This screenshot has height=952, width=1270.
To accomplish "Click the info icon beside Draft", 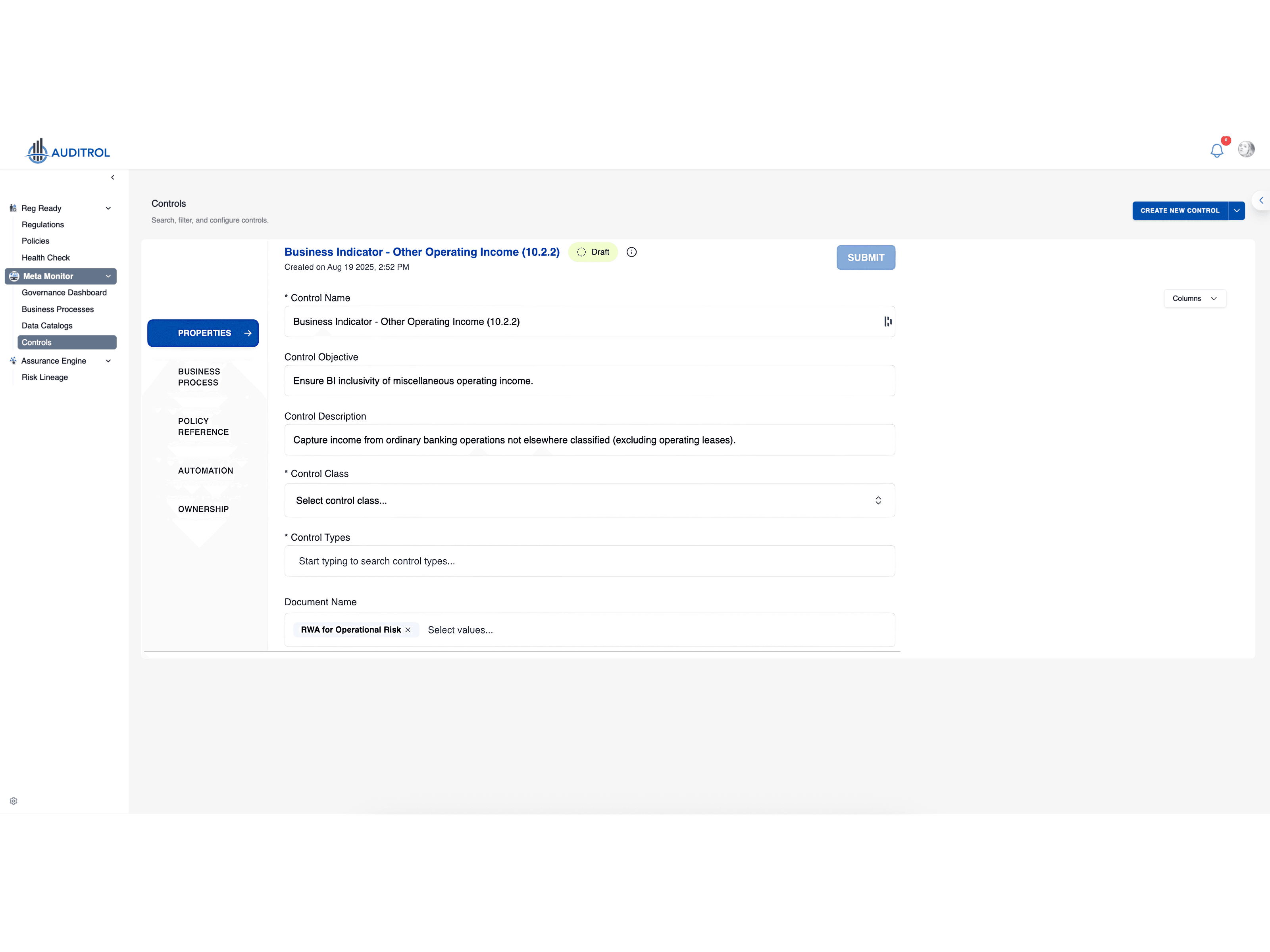I will (x=631, y=252).
